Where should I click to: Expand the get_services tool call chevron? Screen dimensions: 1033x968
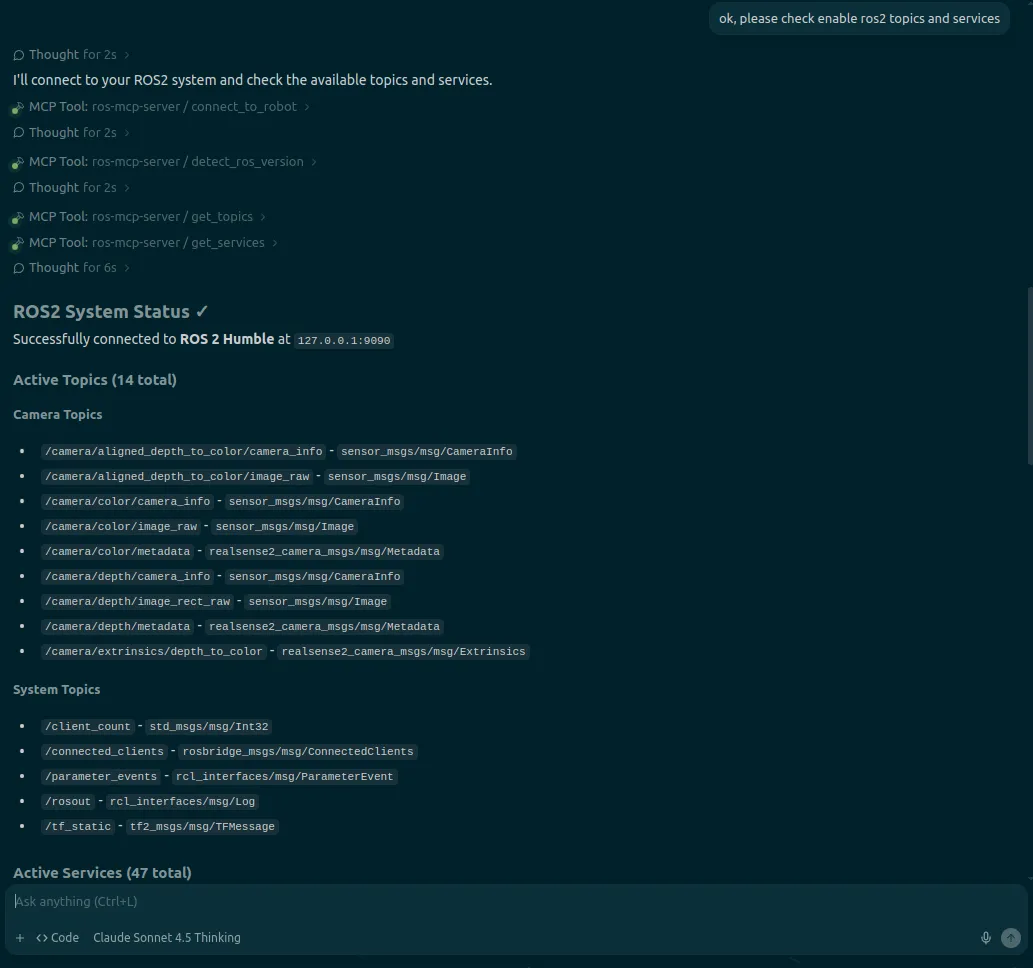pyautogui.click(x=275, y=243)
